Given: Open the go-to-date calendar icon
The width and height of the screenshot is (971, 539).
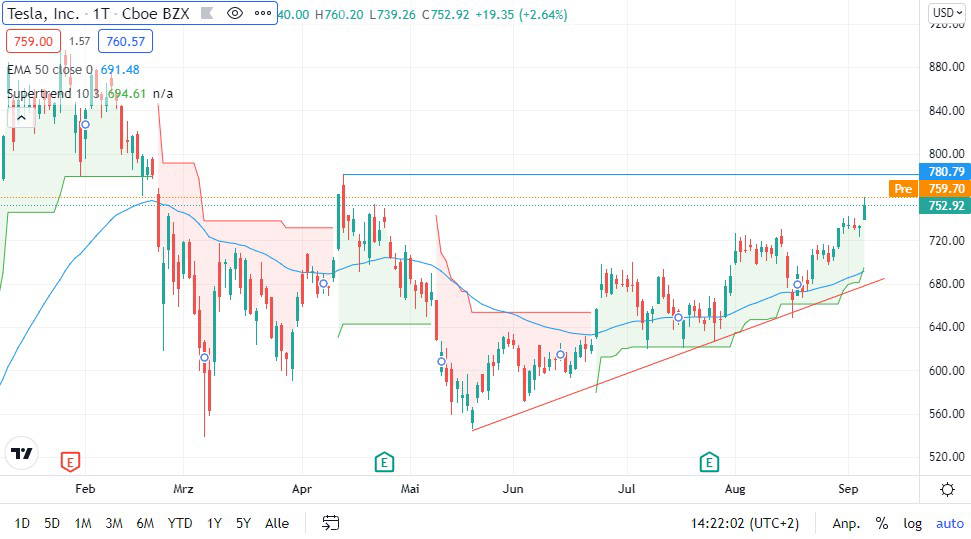Looking at the screenshot, I should (x=331, y=523).
